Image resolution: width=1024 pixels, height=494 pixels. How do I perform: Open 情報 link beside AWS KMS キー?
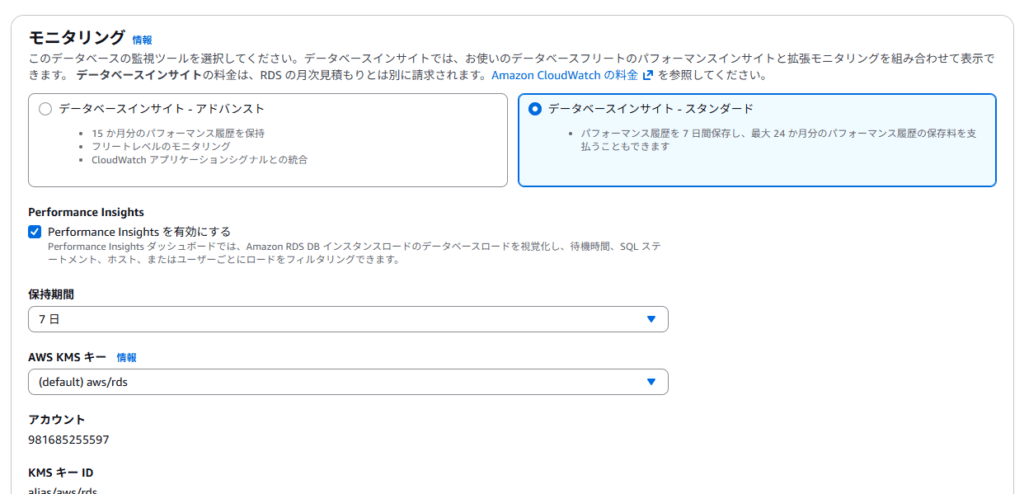pos(126,357)
